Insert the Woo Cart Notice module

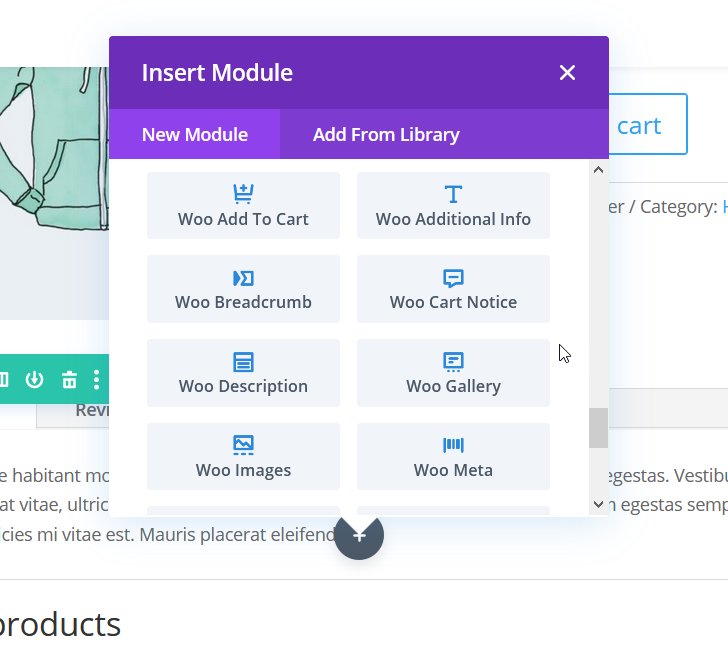(453, 289)
